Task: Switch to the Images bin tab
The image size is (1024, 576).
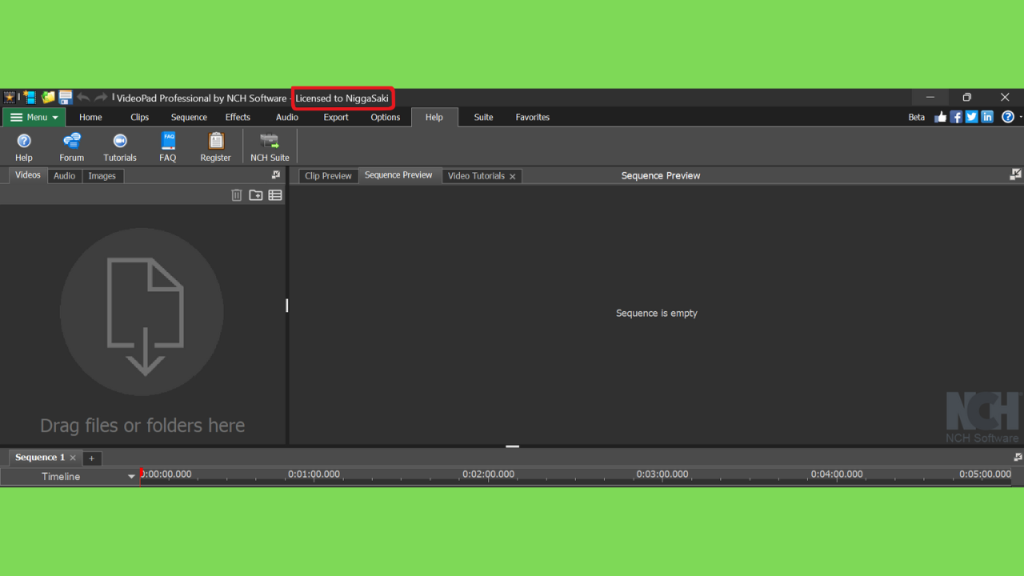Action: pos(102,176)
